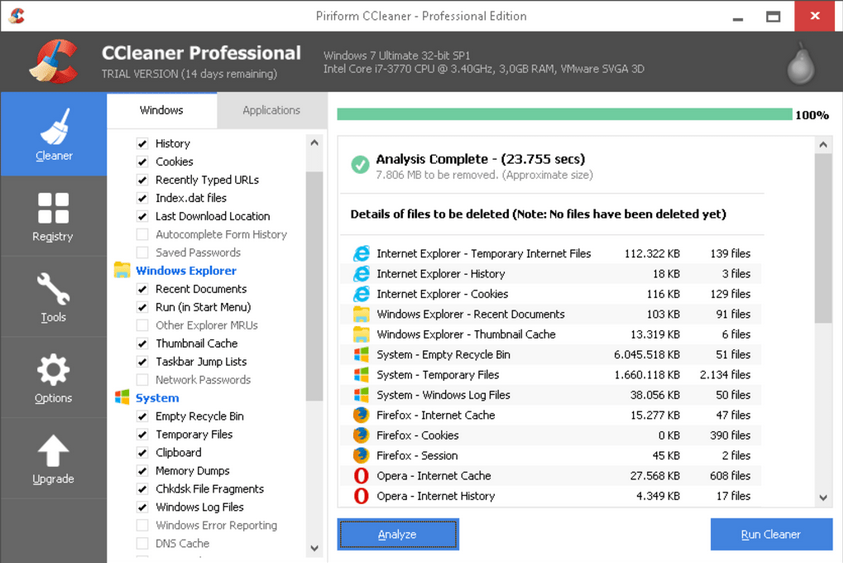
Task: Uncheck Empty Recycle Bin checkbox
Action: click(x=142, y=416)
